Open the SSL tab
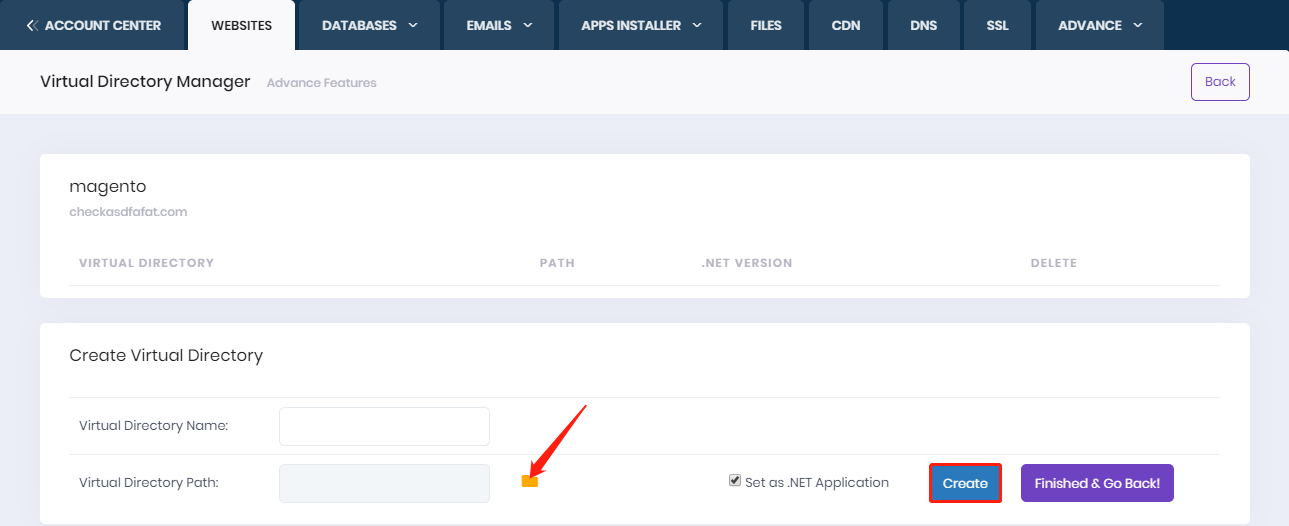1289x526 pixels. pyautogui.click(x=997, y=25)
